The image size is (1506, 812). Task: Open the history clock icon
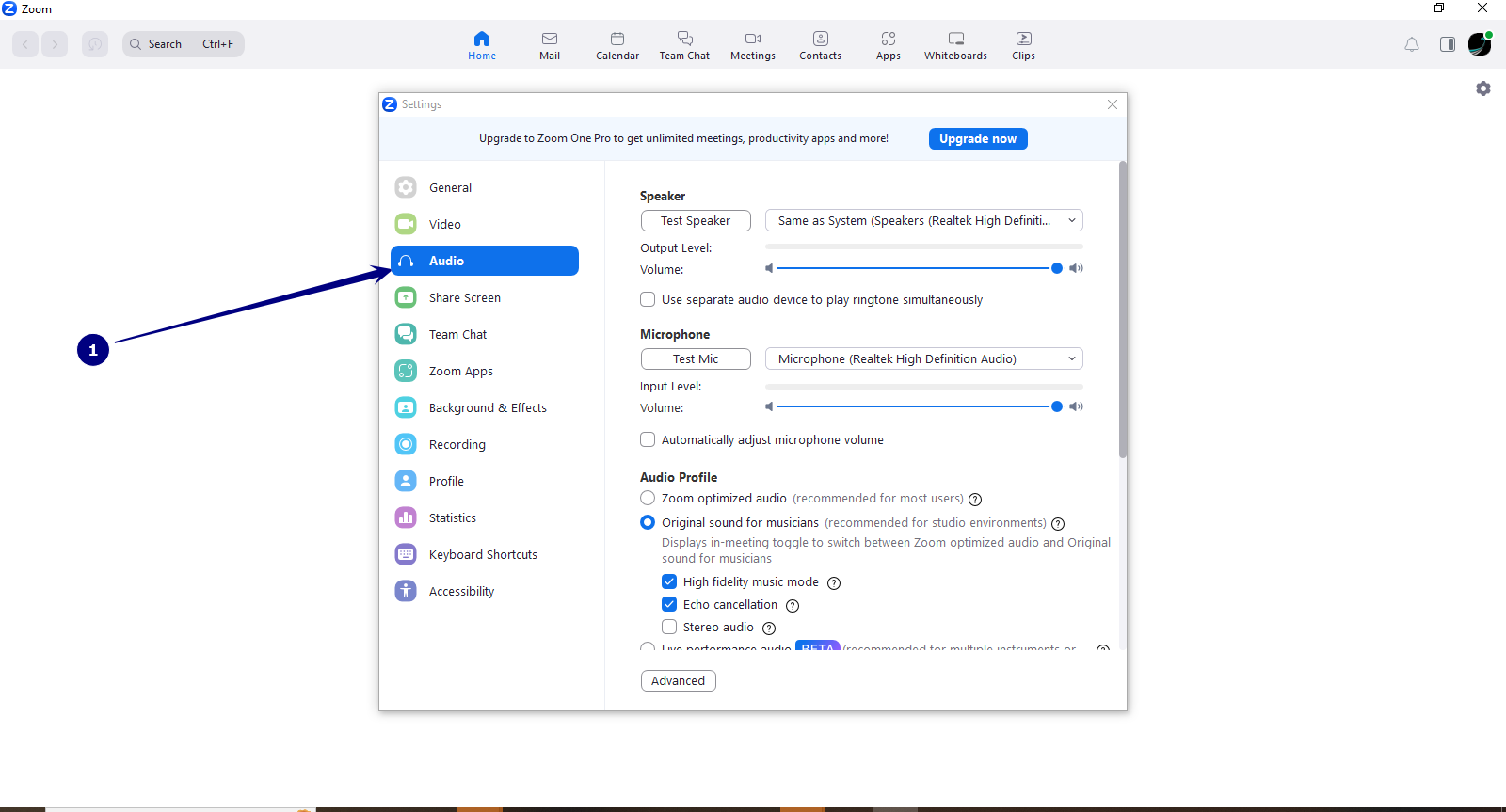95,44
